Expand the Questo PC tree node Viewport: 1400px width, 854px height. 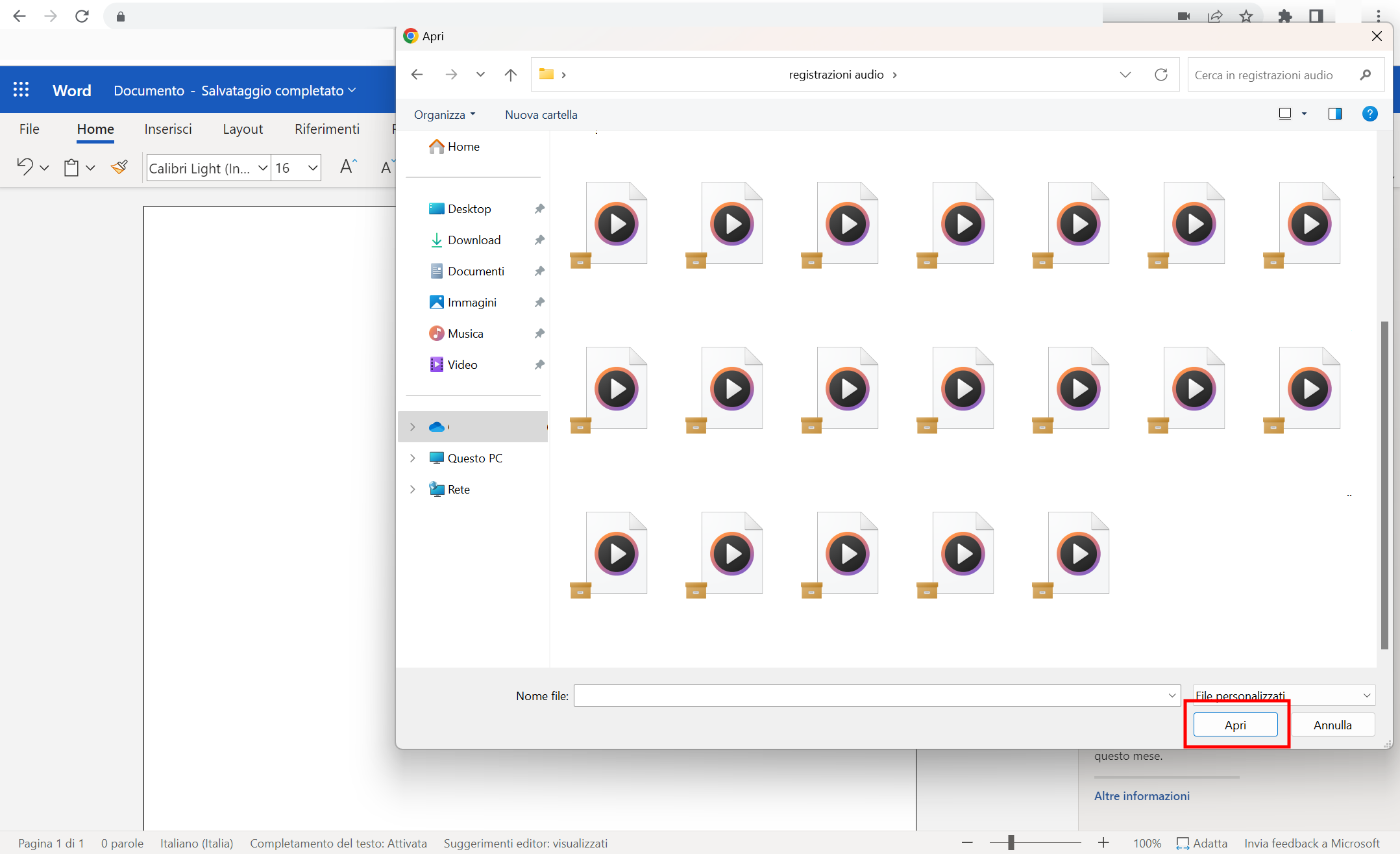point(413,458)
